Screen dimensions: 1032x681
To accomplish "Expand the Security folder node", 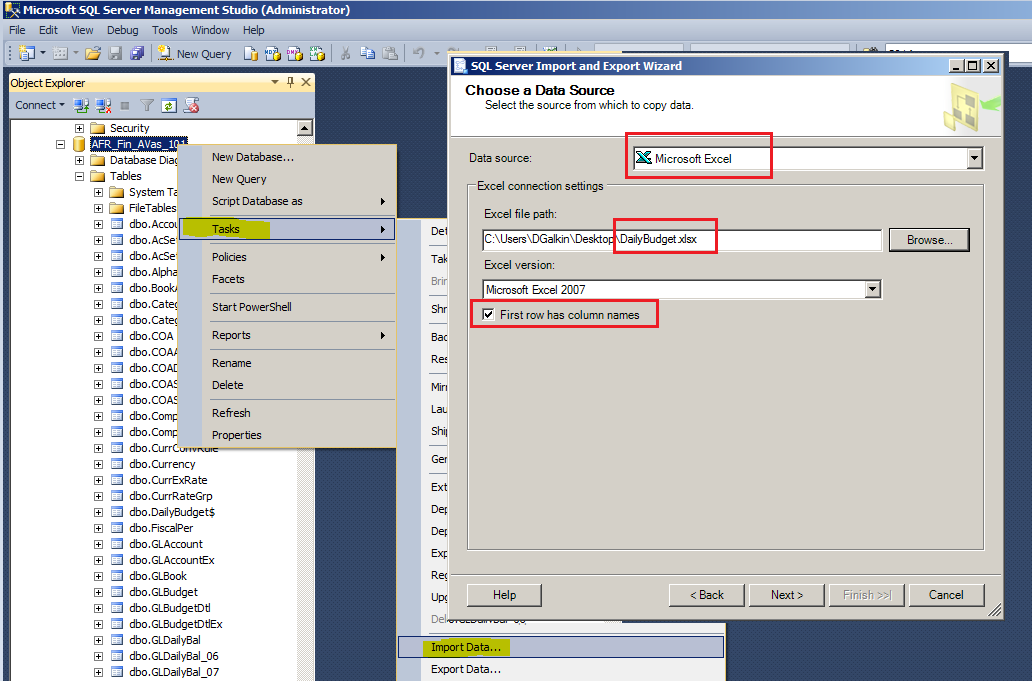I will coord(79,128).
